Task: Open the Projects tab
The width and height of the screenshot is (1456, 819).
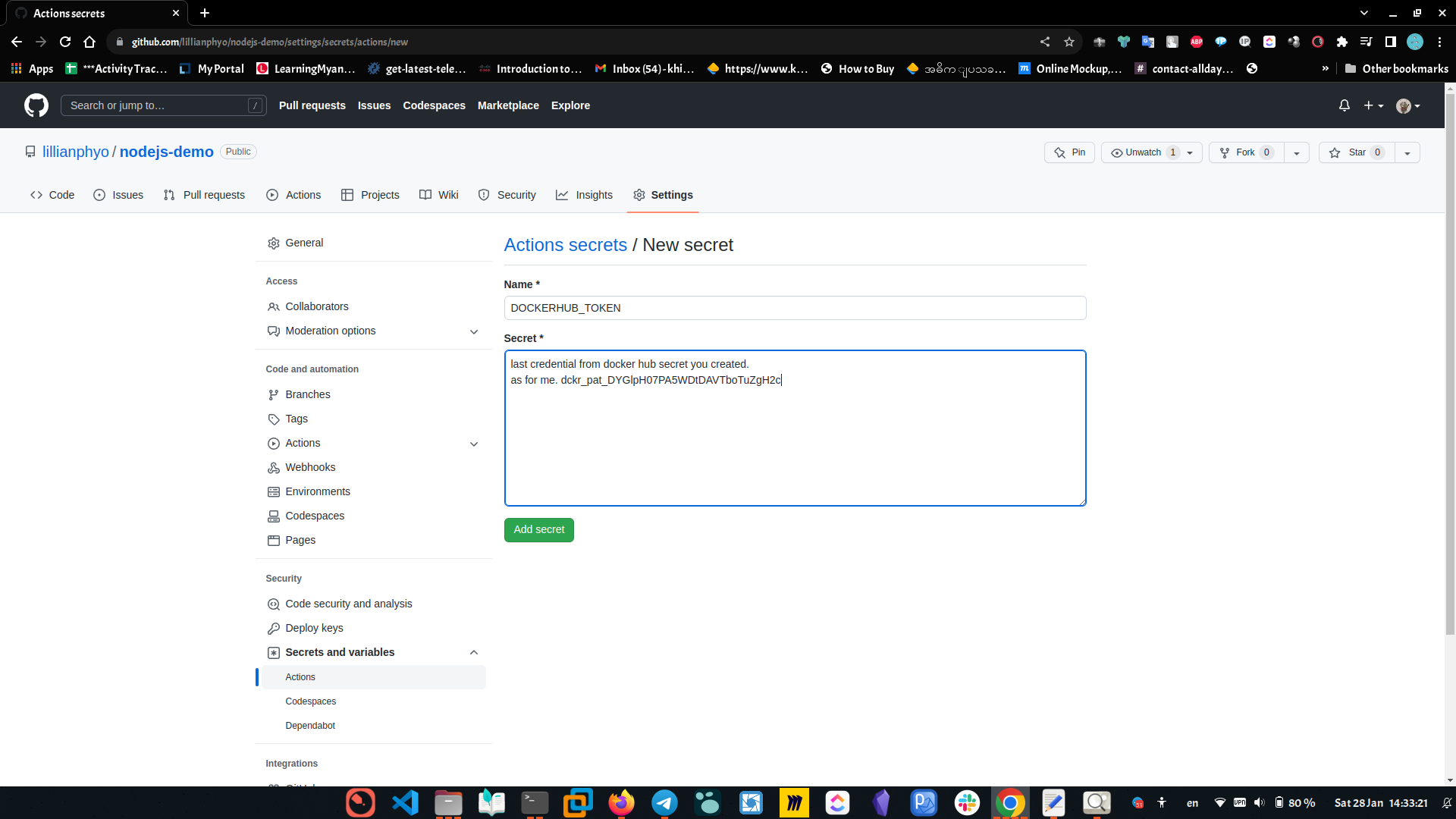Action: point(370,195)
